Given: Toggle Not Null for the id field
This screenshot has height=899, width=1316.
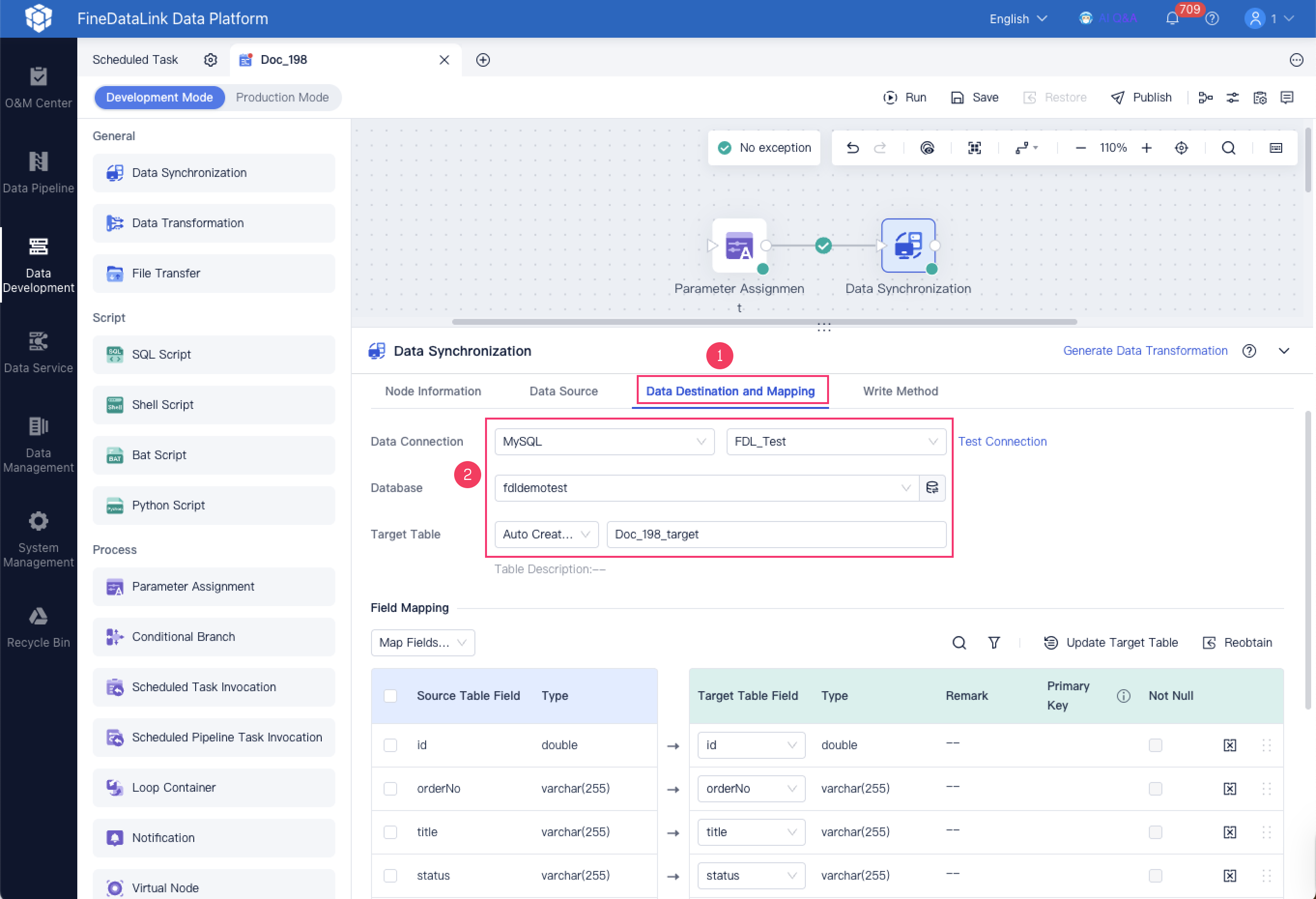Looking at the screenshot, I should 1155,745.
